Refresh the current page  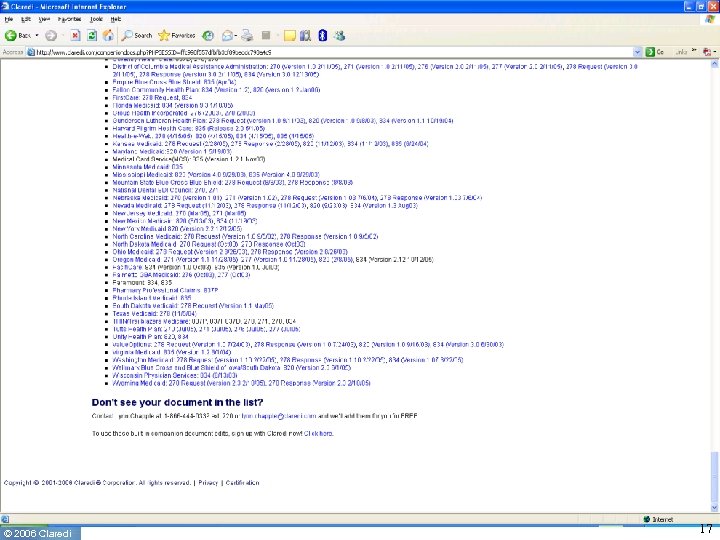(x=92, y=35)
